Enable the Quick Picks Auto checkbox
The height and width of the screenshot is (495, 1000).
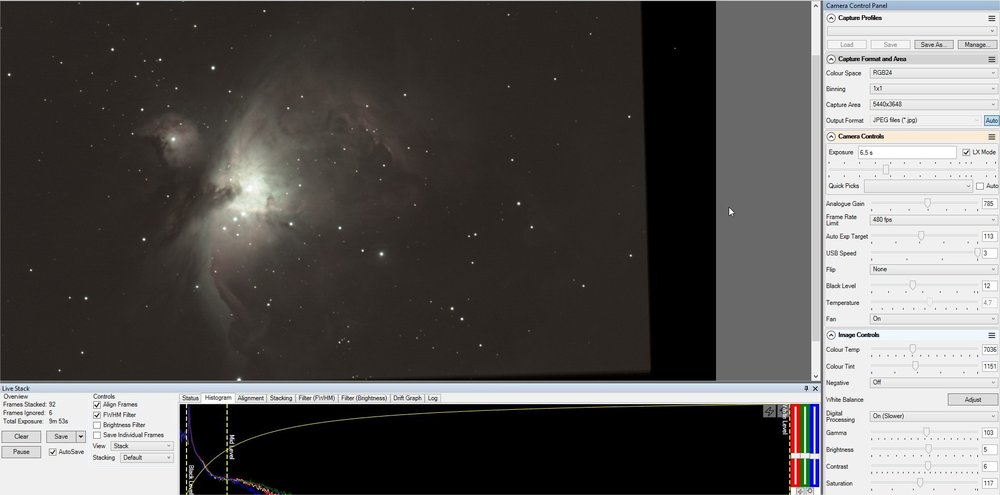(980, 186)
